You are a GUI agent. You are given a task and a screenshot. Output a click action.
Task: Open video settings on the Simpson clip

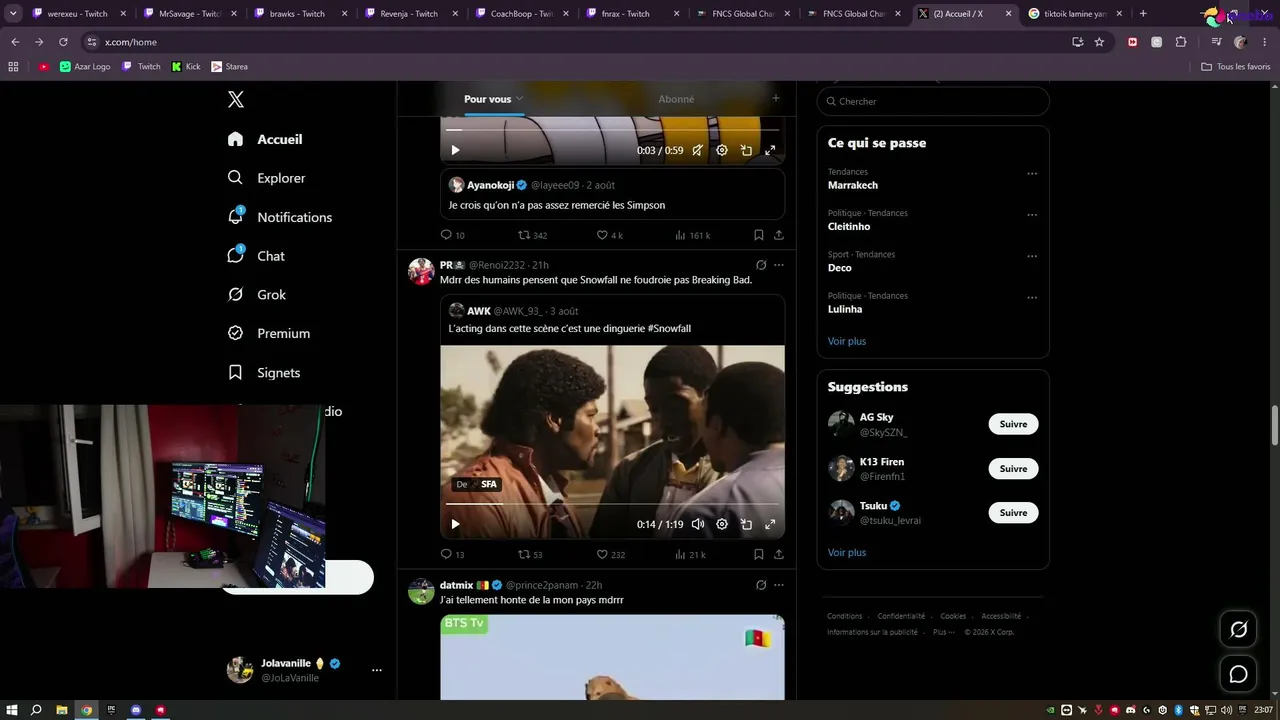pyautogui.click(x=722, y=150)
